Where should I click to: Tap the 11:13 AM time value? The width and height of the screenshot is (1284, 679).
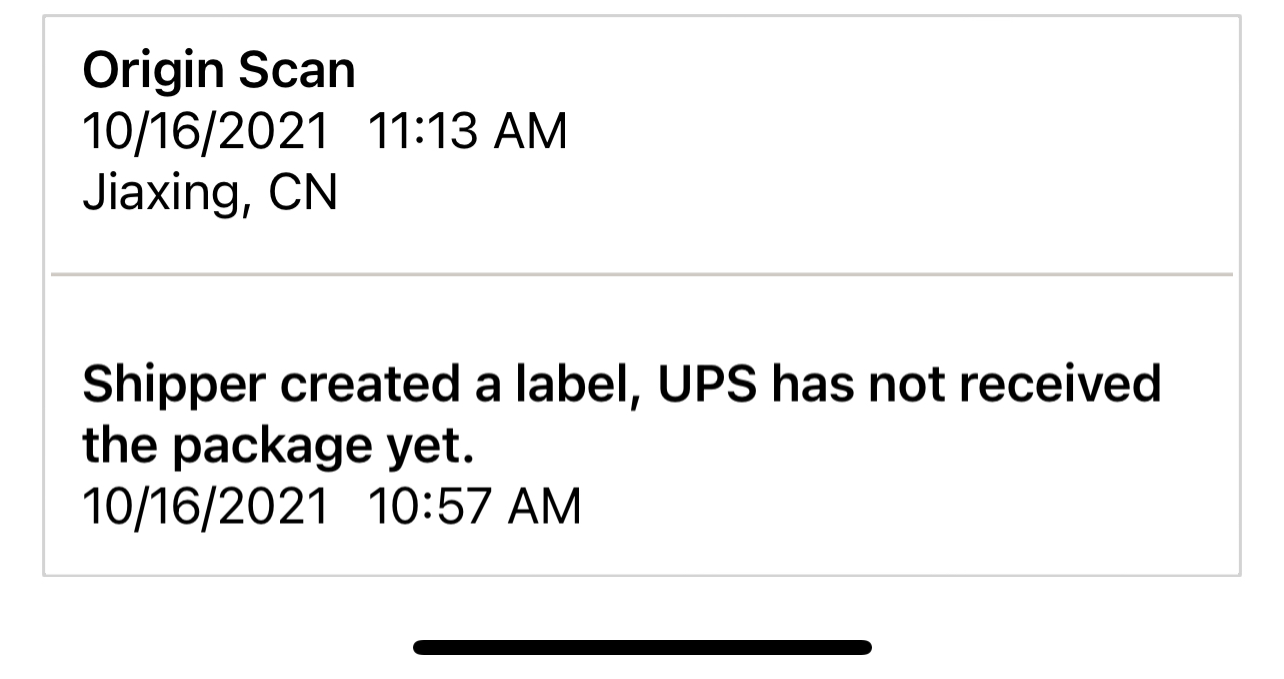pos(468,132)
